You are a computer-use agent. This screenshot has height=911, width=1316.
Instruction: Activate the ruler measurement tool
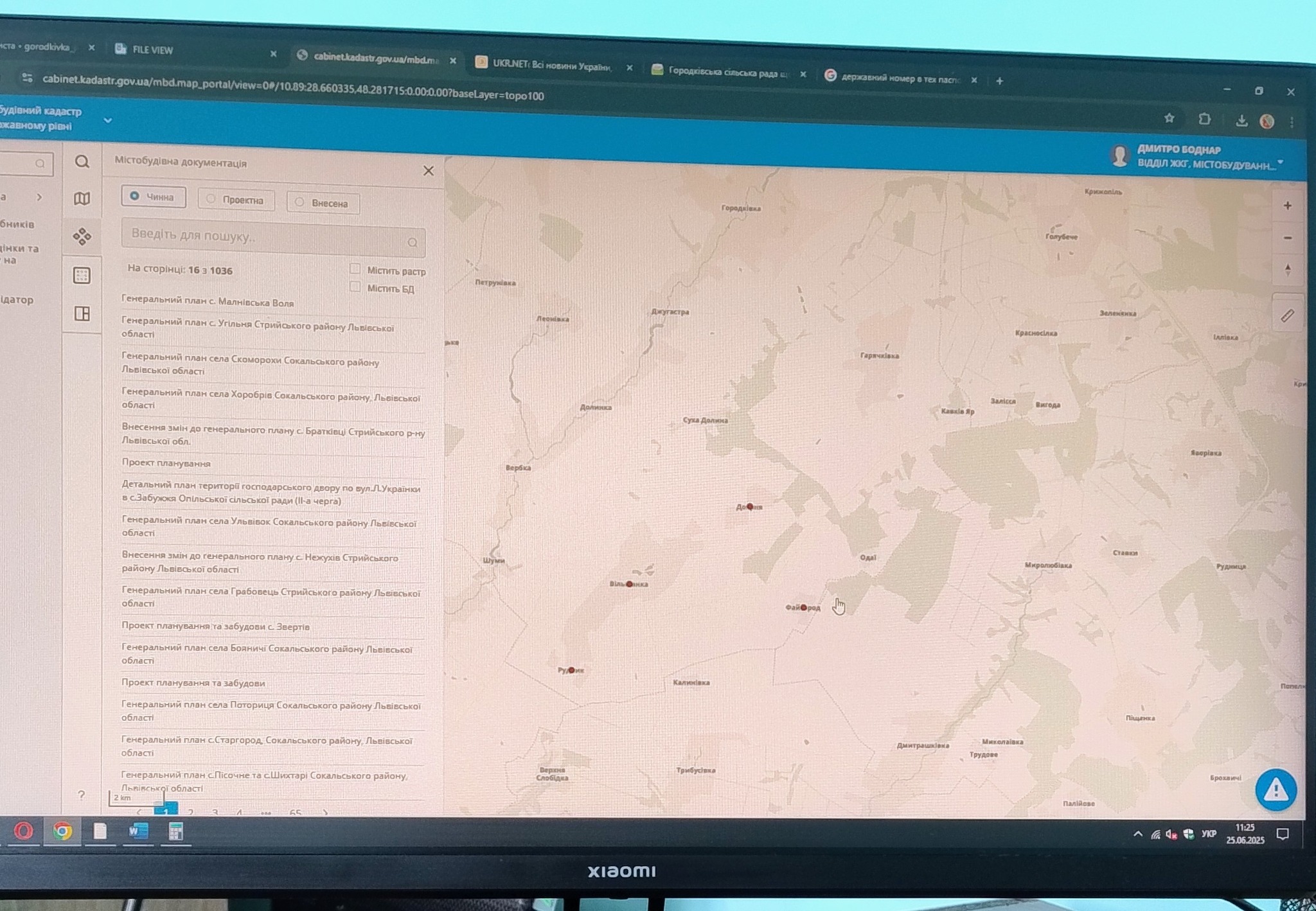coord(1287,315)
